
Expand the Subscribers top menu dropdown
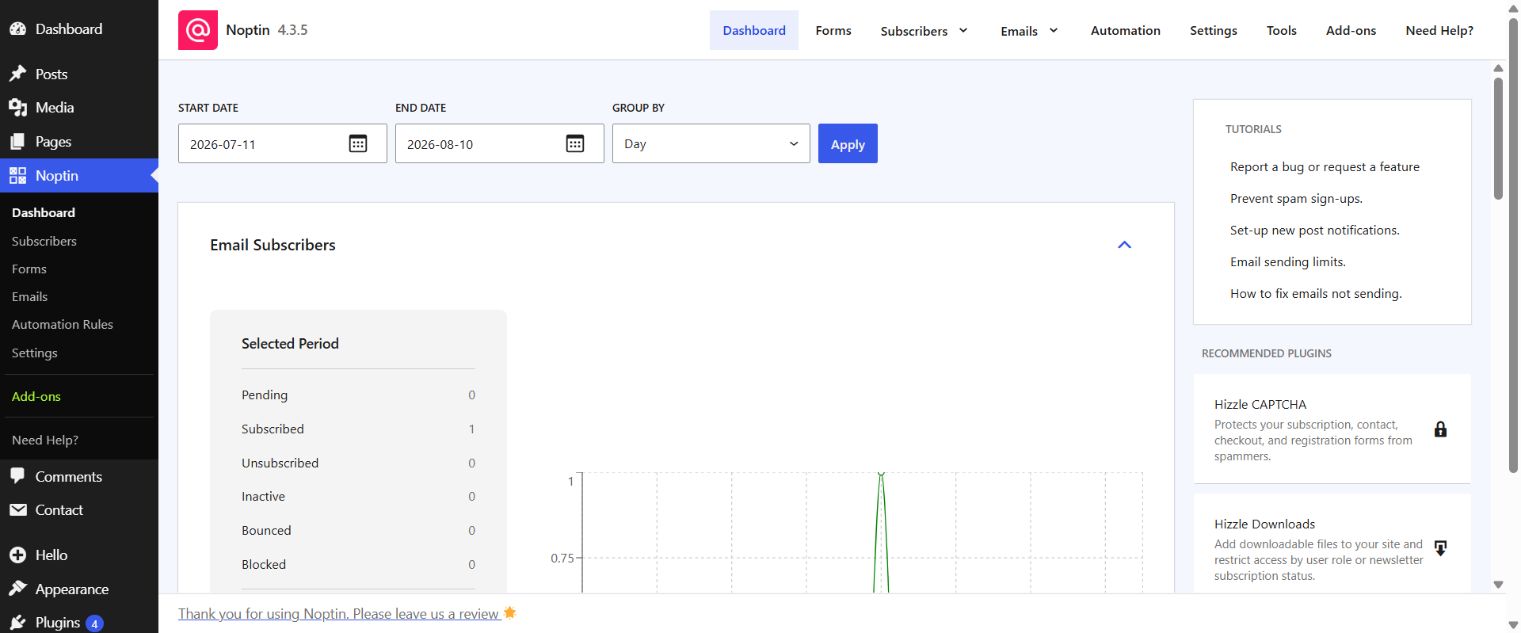[x=964, y=30]
